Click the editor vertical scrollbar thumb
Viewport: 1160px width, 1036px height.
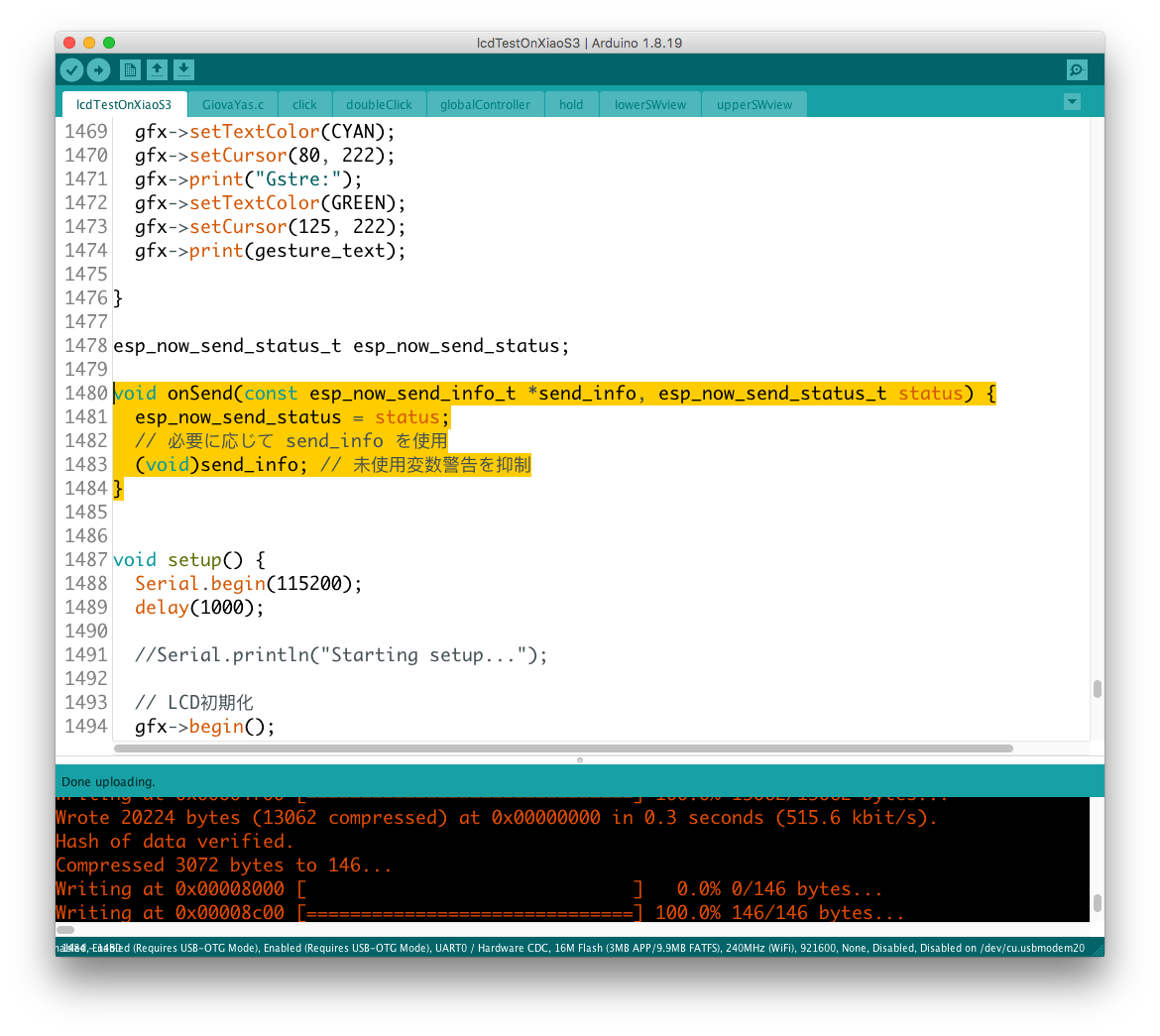tap(1097, 689)
